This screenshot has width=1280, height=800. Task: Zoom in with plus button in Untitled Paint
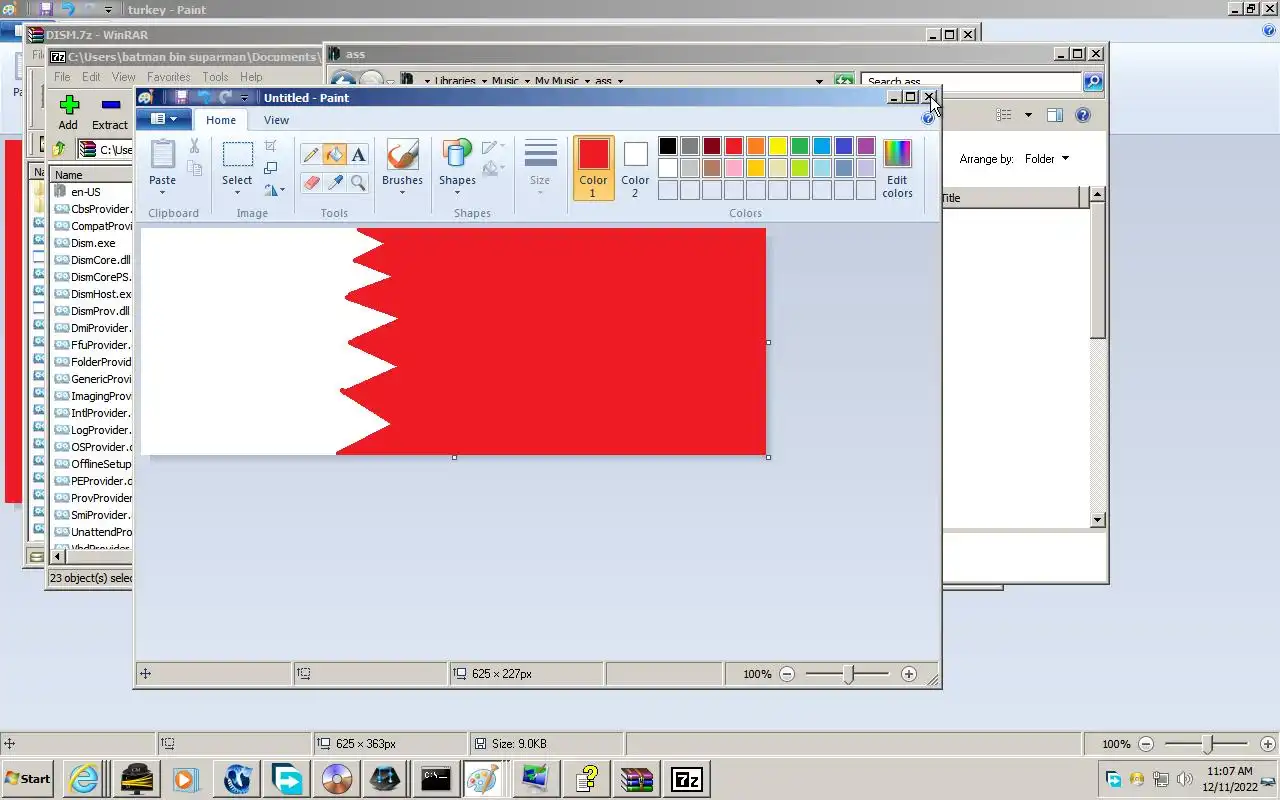point(908,674)
